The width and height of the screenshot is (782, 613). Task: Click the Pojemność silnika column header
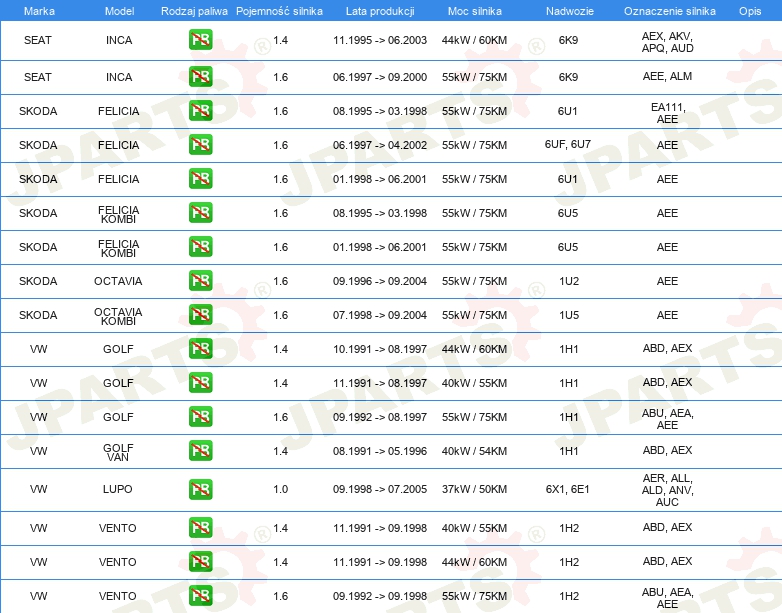pos(279,11)
